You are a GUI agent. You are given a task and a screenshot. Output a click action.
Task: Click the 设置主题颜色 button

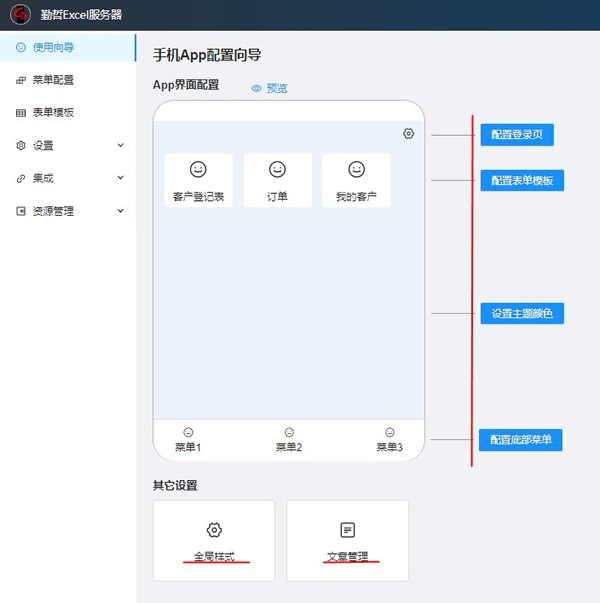[522, 313]
